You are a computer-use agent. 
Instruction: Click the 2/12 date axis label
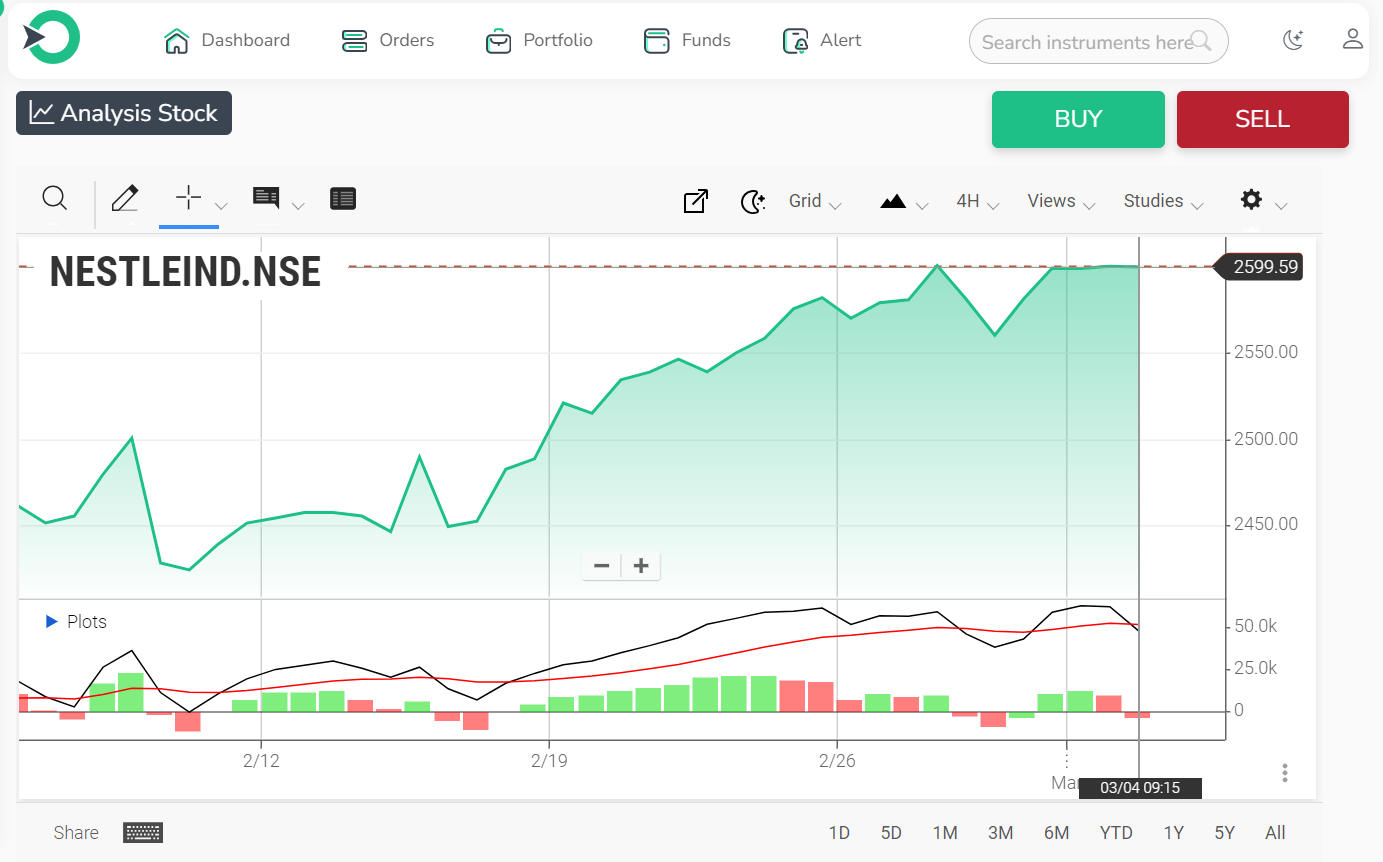tap(261, 761)
